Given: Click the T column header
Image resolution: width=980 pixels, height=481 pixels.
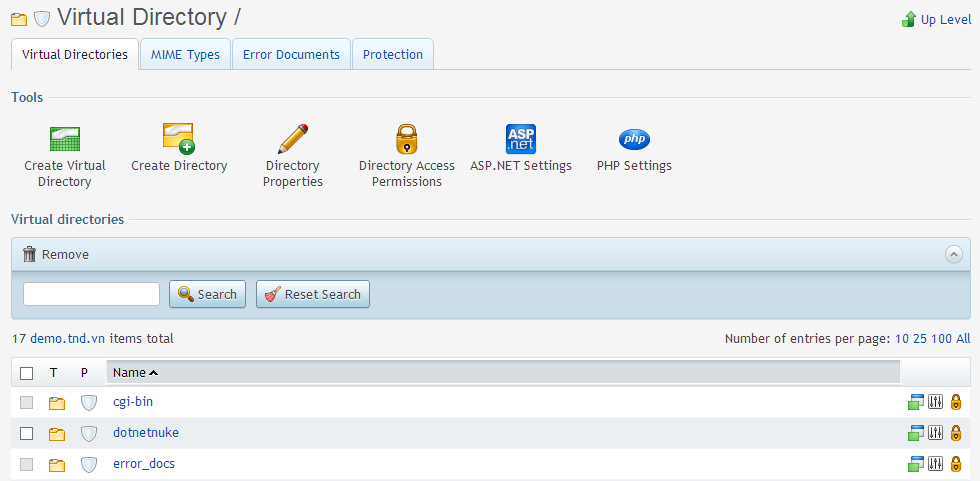Looking at the screenshot, I should (54, 372).
